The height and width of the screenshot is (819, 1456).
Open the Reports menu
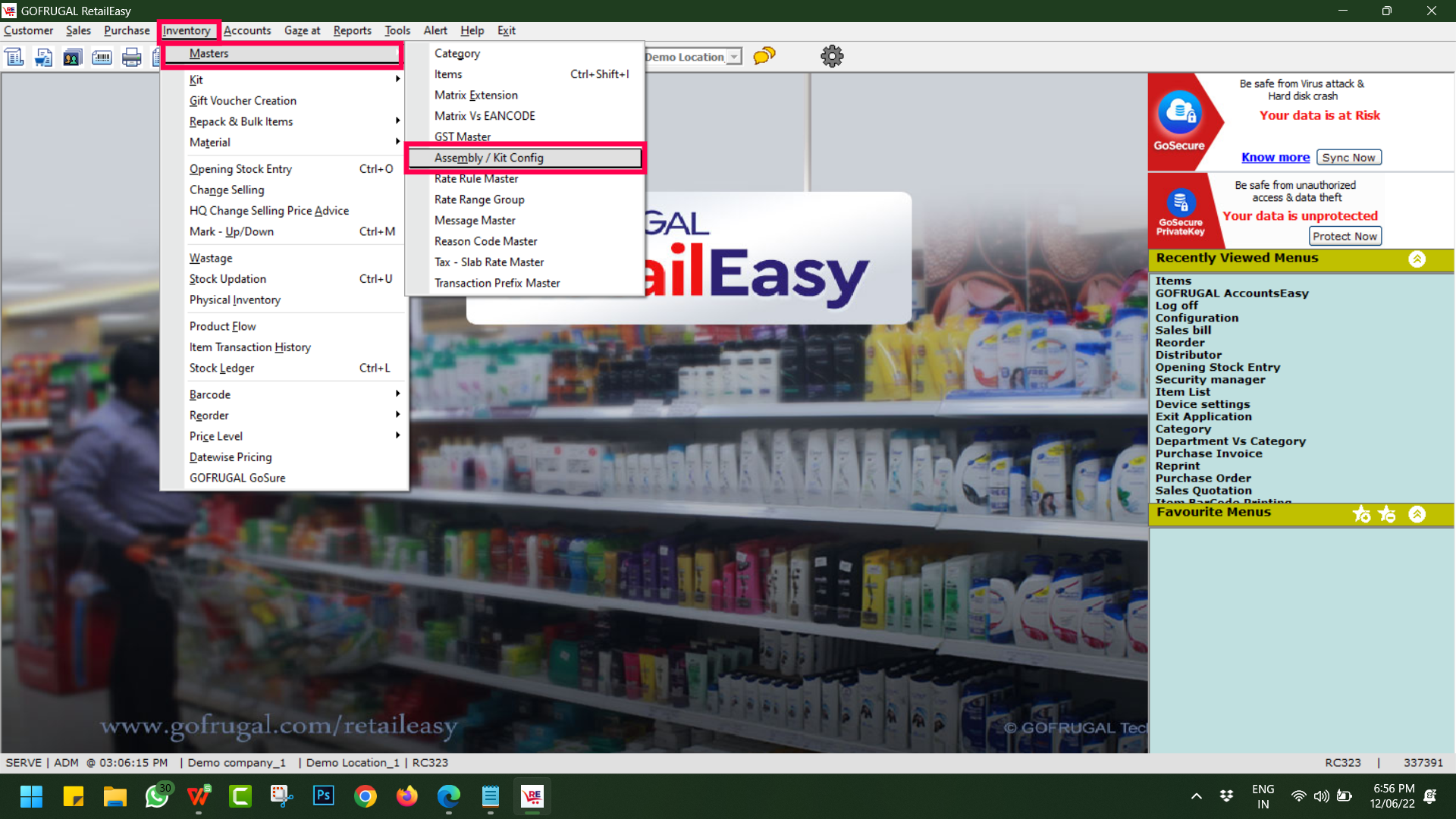(x=352, y=30)
